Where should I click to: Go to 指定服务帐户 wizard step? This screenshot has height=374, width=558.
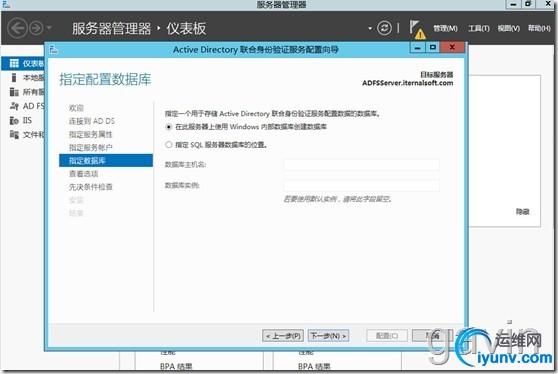tap(90, 147)
